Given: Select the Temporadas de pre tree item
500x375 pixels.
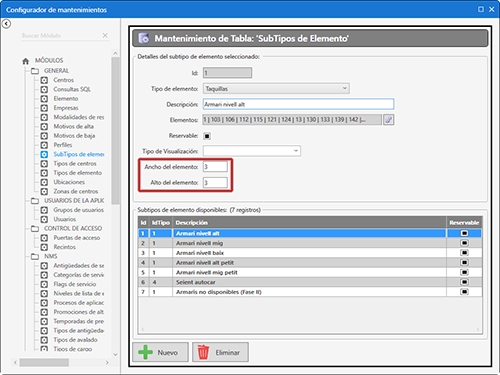Looking at the screenshot, I should (79, 321).
